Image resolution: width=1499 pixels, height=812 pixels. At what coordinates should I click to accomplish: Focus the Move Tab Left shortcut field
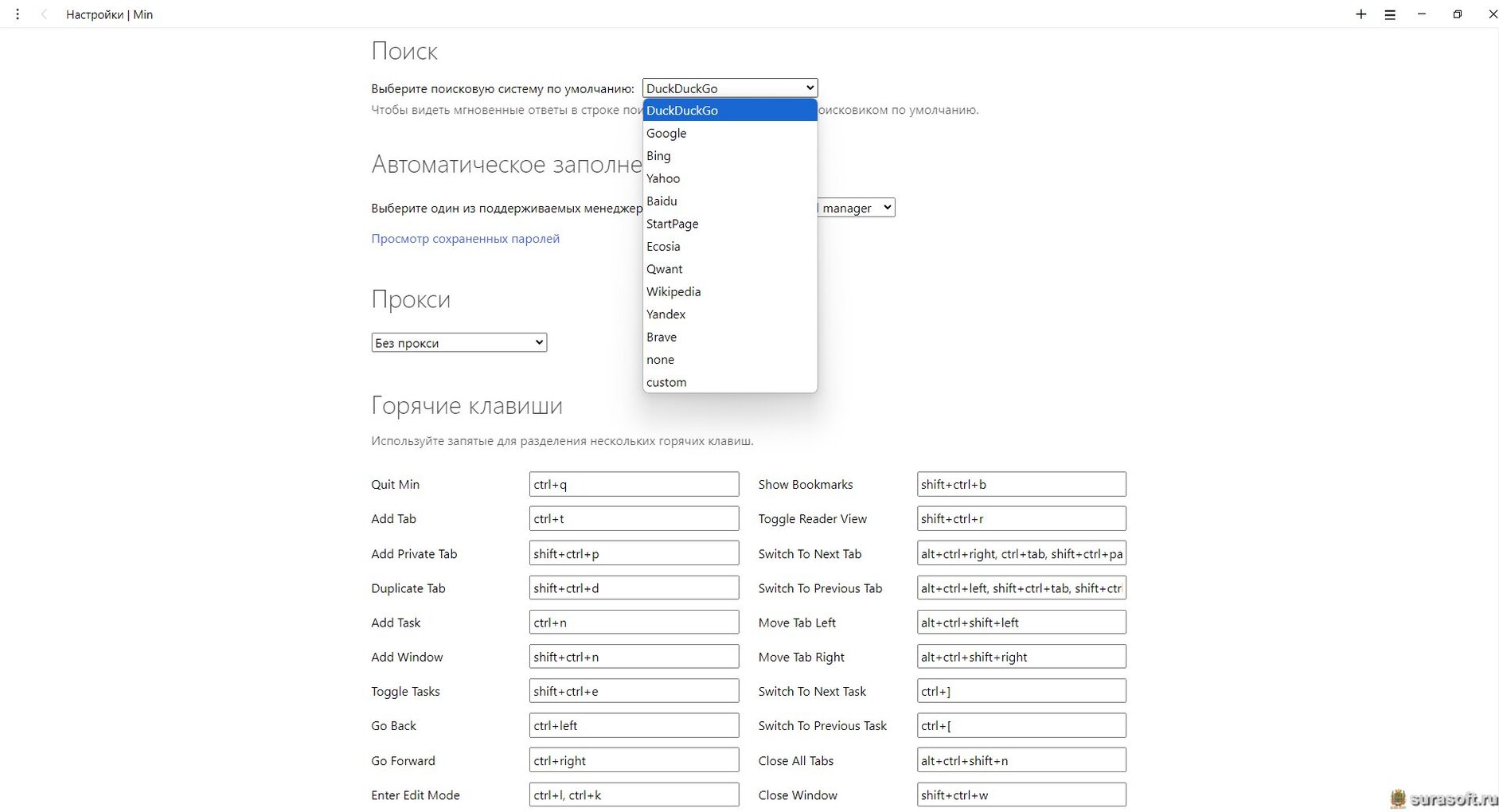(1021, 622)
